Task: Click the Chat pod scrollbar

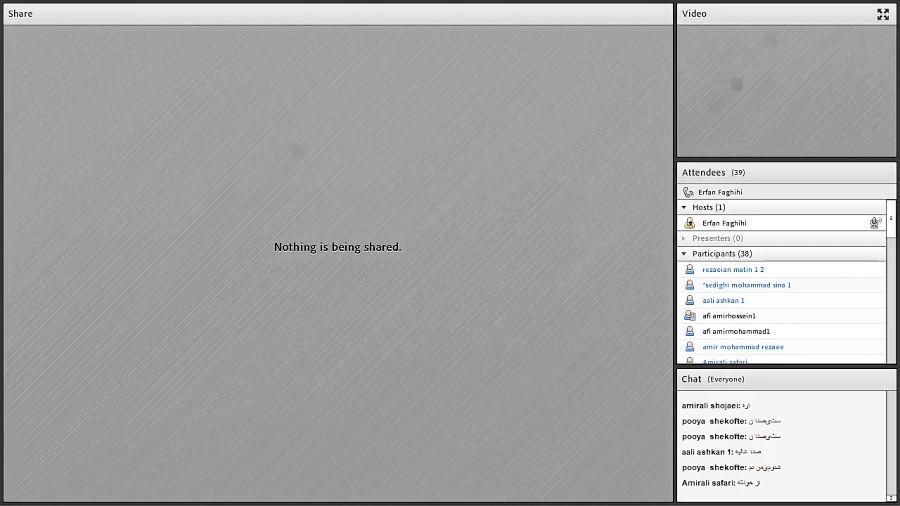Action: [x=891, y=446]
